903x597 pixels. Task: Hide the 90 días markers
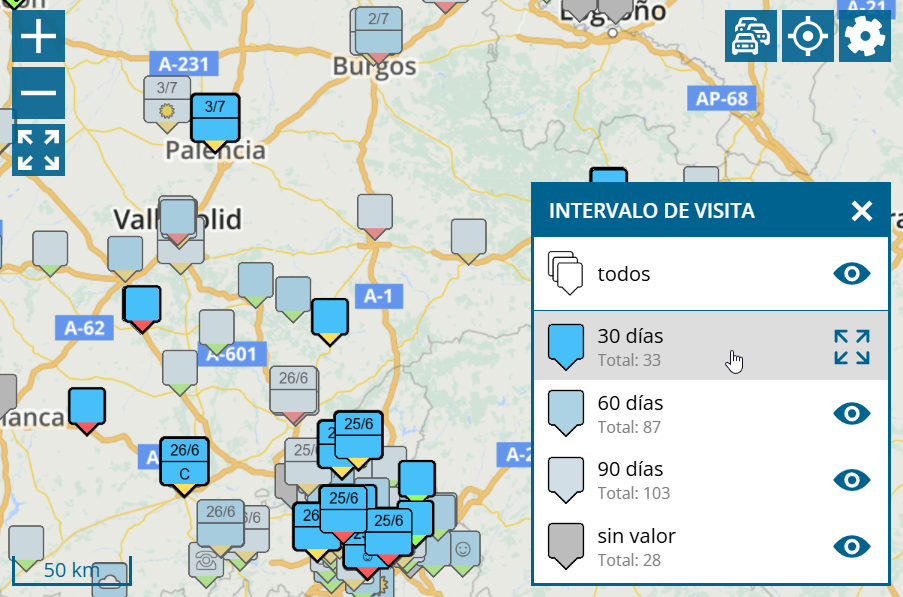click(x=852, y=480)
